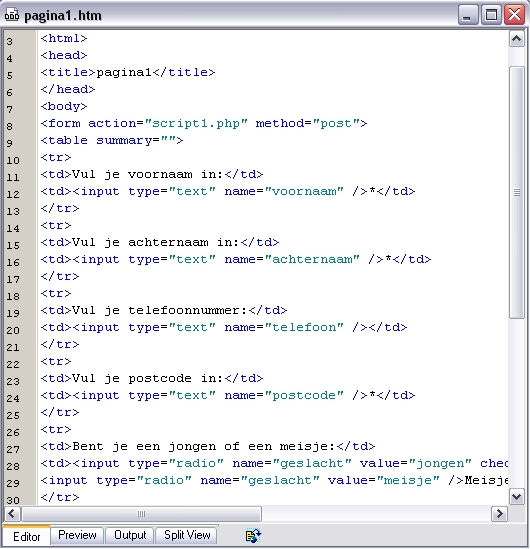The width and height of the screenshot is (530, 549).
Task: Maximize the pagina1.htm window
Action: 491,15
